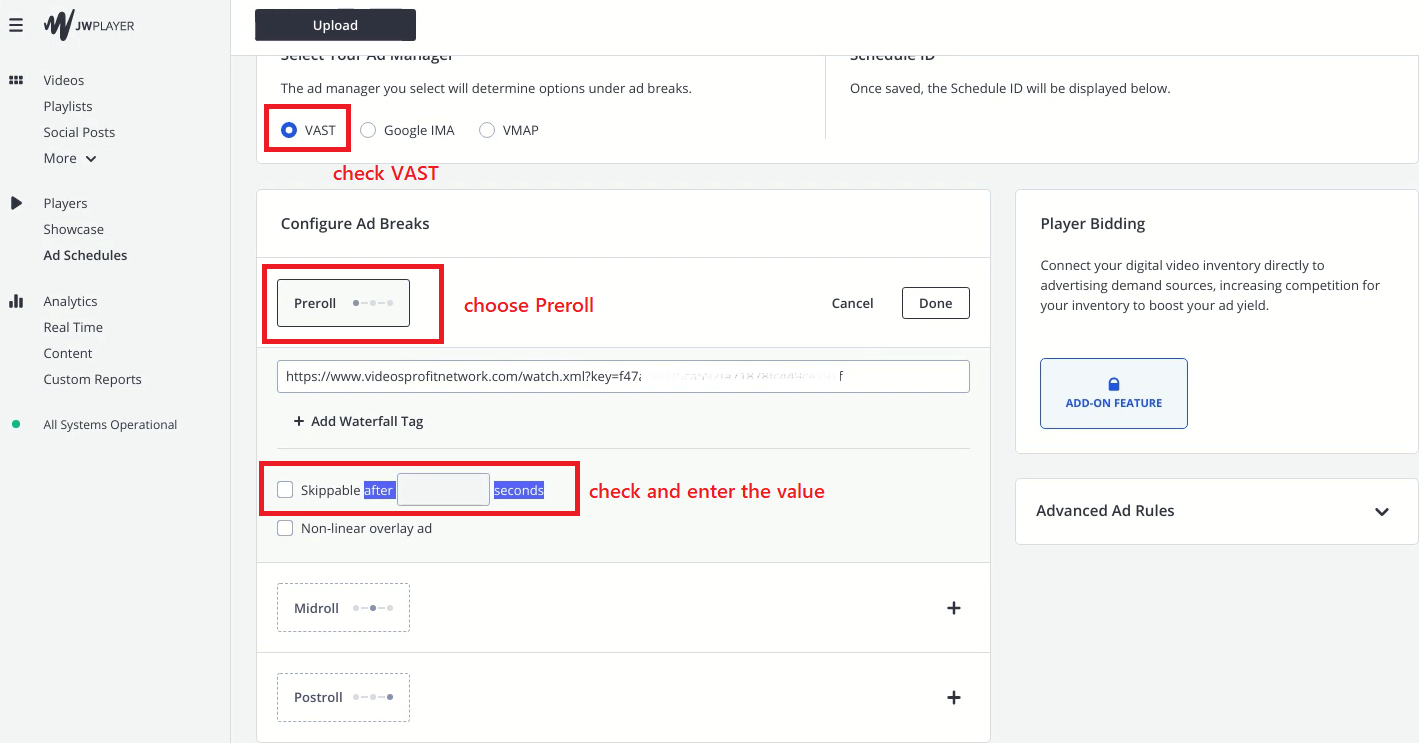Image resolution: width=1419 pixels, height=743 pixels.
Task: Check the Non-linear overlay ad option
Action: 285,527
